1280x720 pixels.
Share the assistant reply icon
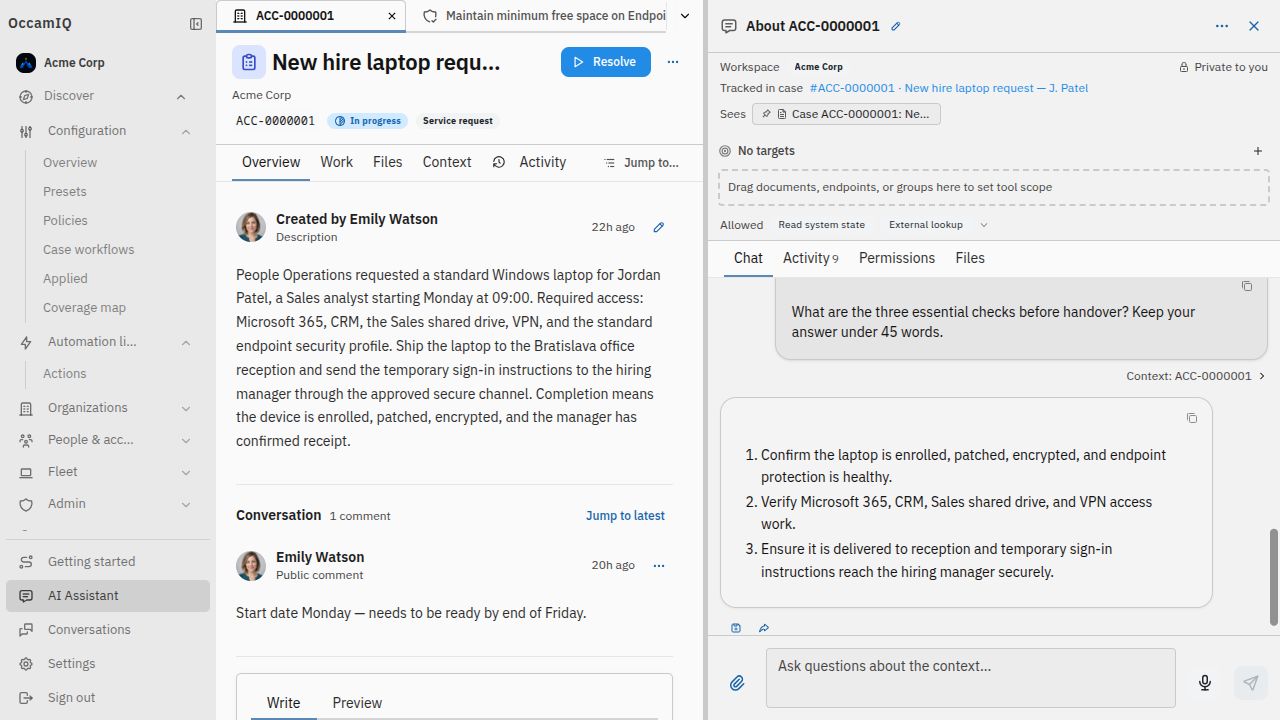(764, 628)
